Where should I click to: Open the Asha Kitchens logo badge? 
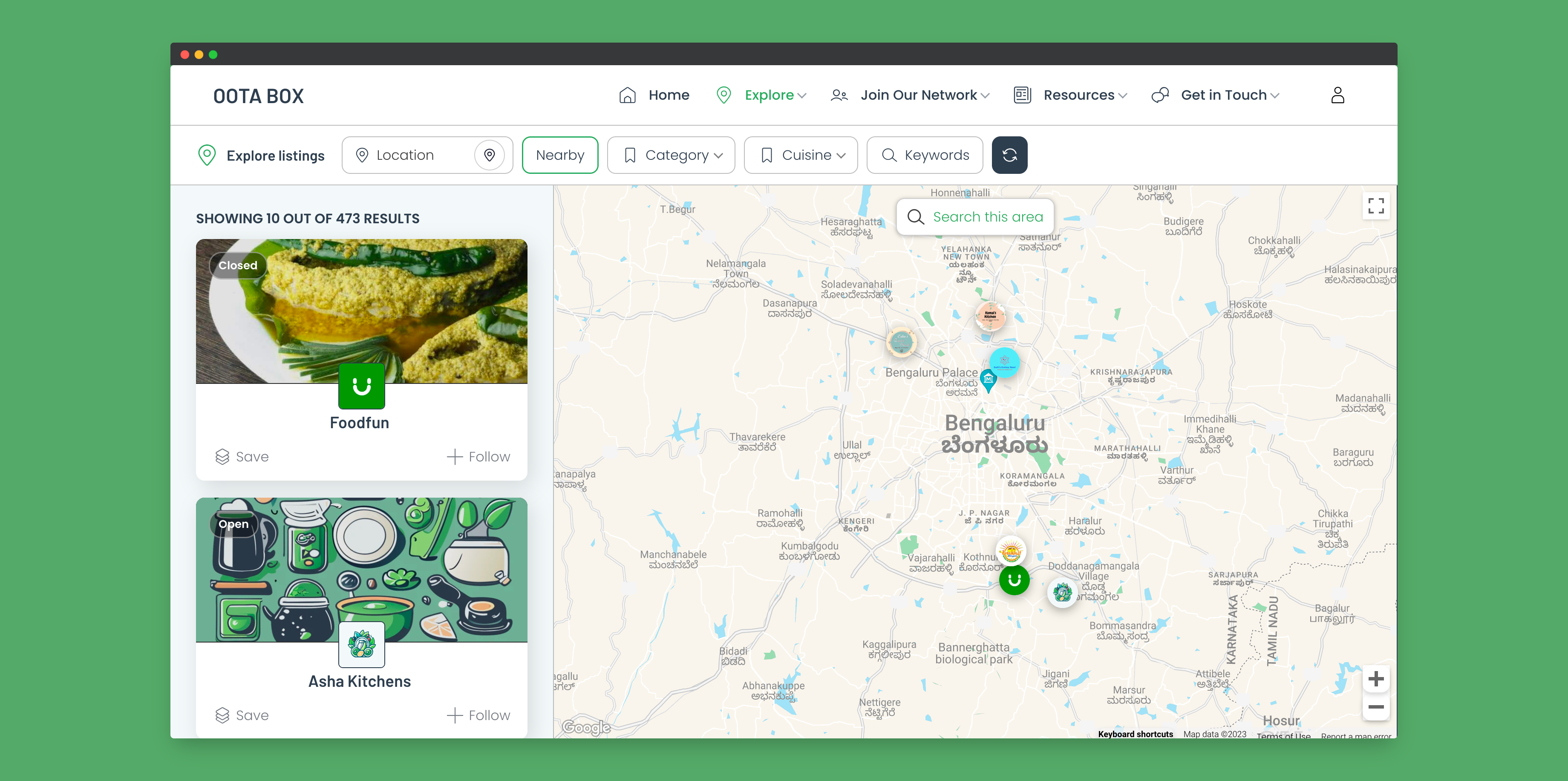click(x=362, y=645)
